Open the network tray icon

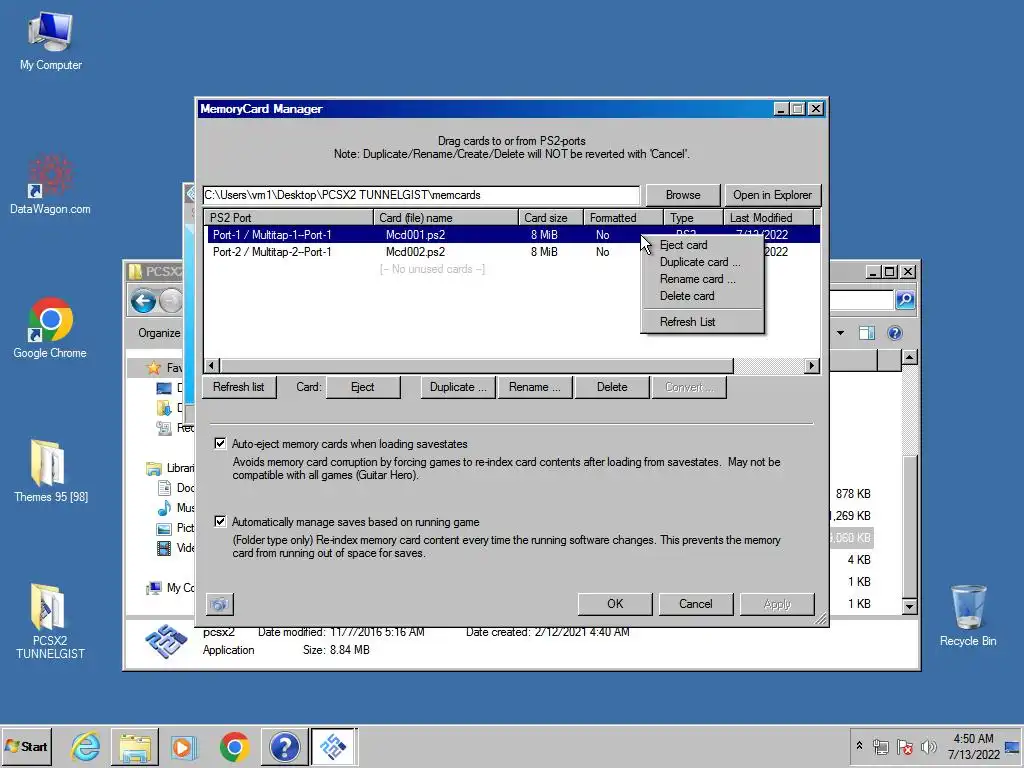[881, 747]
